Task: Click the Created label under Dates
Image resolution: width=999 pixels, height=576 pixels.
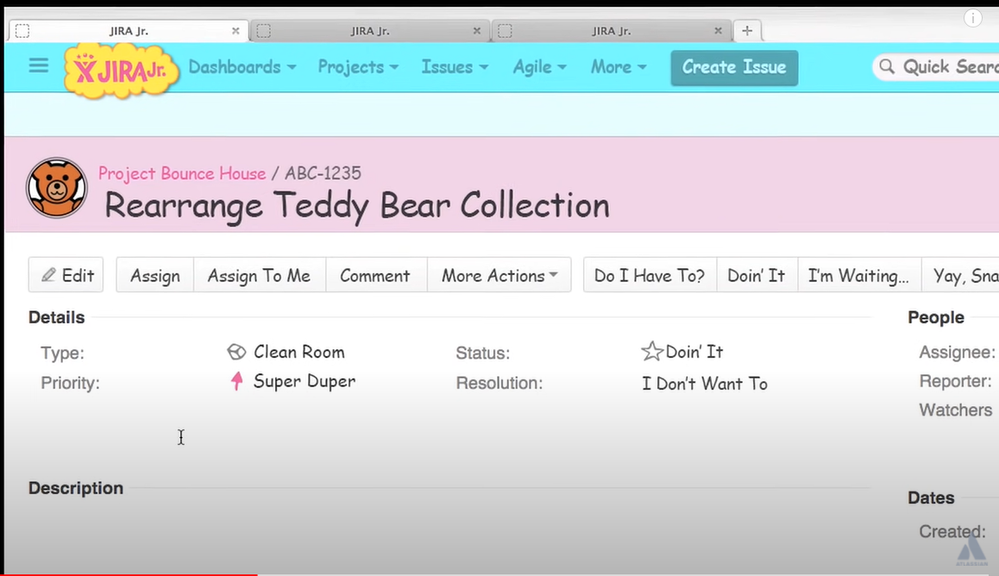Action: pyautogui.click(x=952, y=531)
